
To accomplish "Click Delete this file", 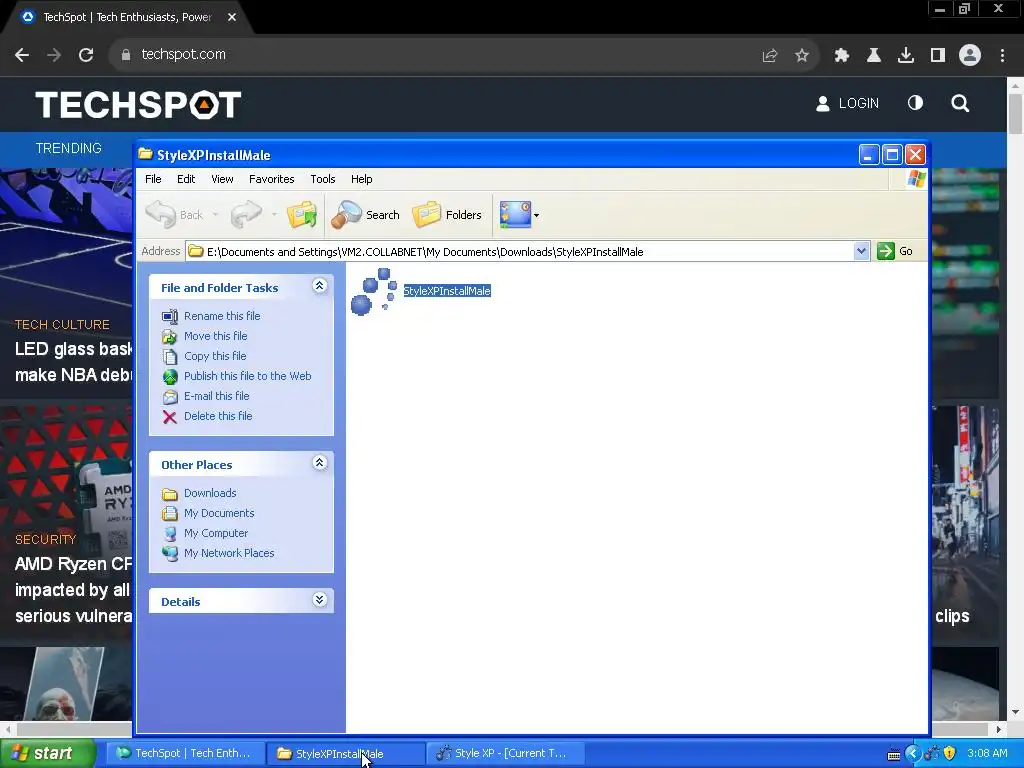I will coord(217,416).
